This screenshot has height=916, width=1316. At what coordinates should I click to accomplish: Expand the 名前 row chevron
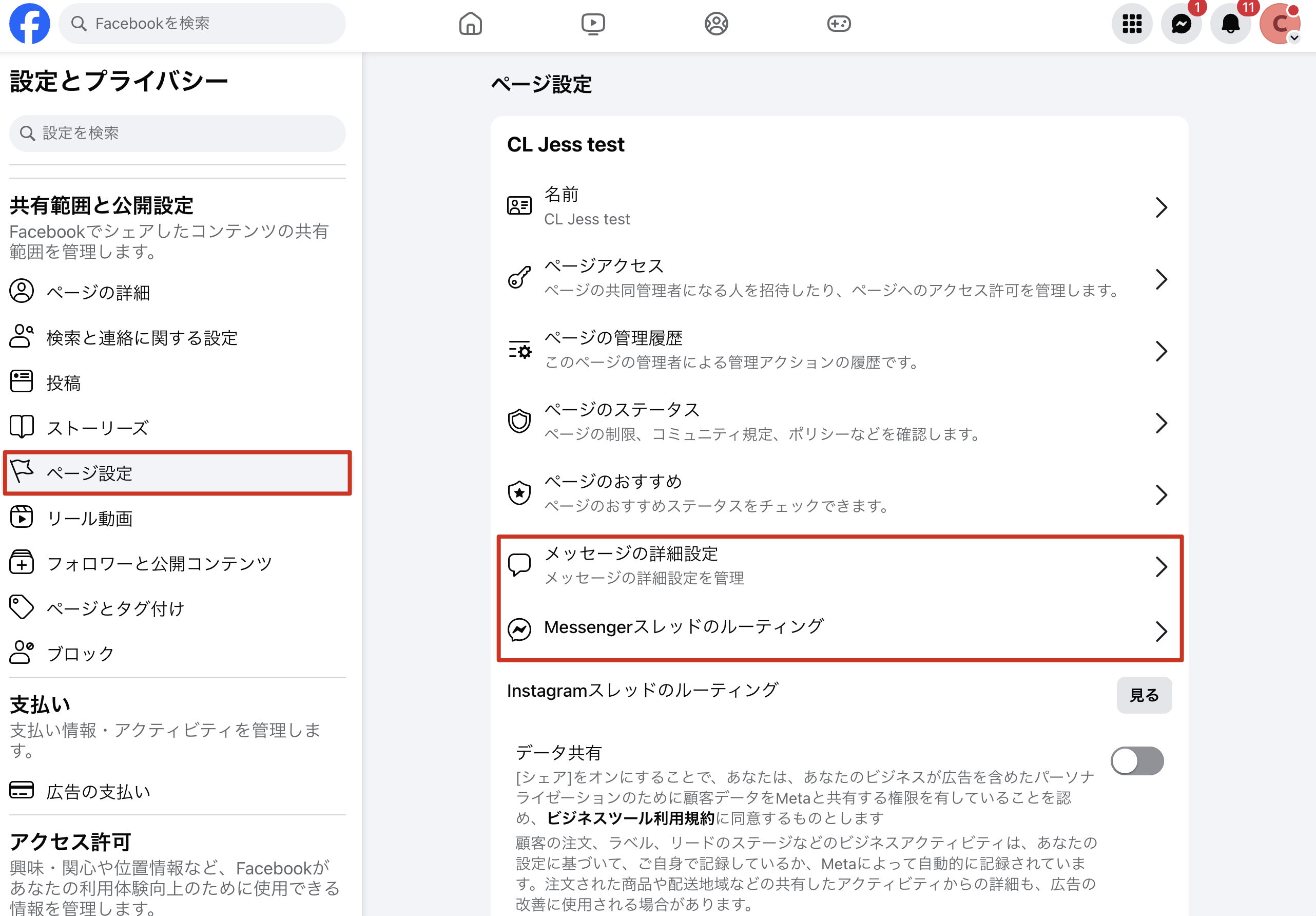1161,207
